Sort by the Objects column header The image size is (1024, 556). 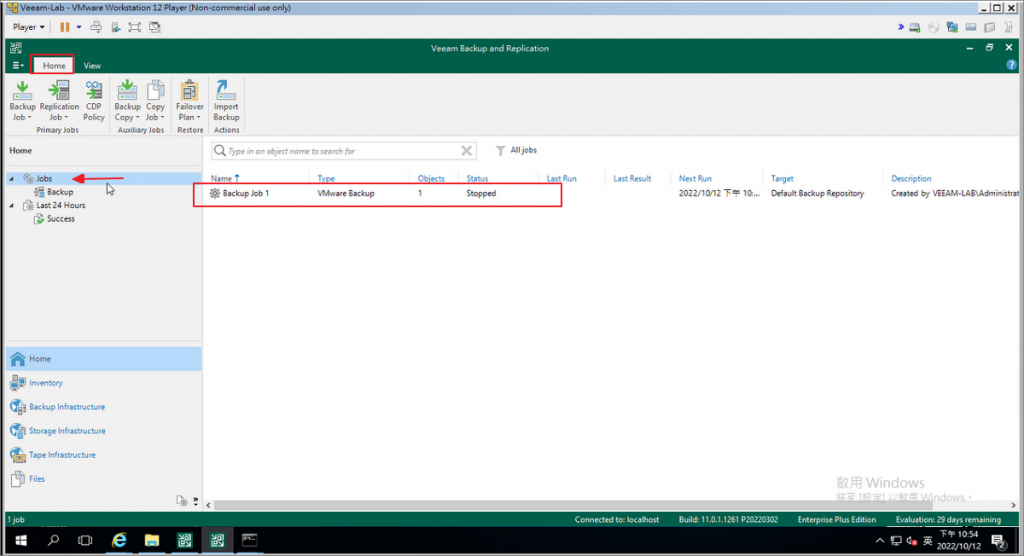[431, 178]
